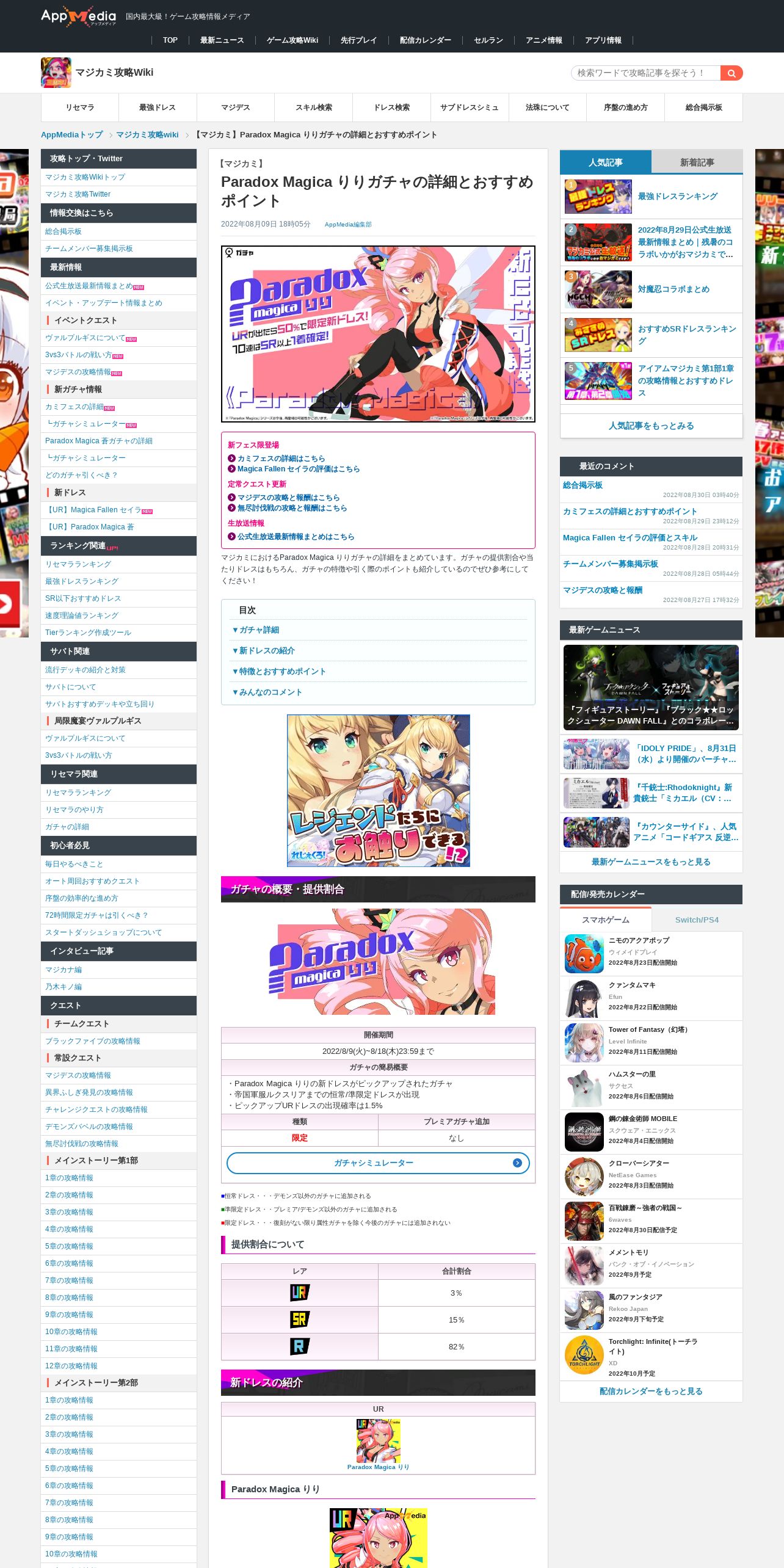Open カミフェスの詳細とおすすめポイント comment
The image size is (784, 1568).
(630, 512)
